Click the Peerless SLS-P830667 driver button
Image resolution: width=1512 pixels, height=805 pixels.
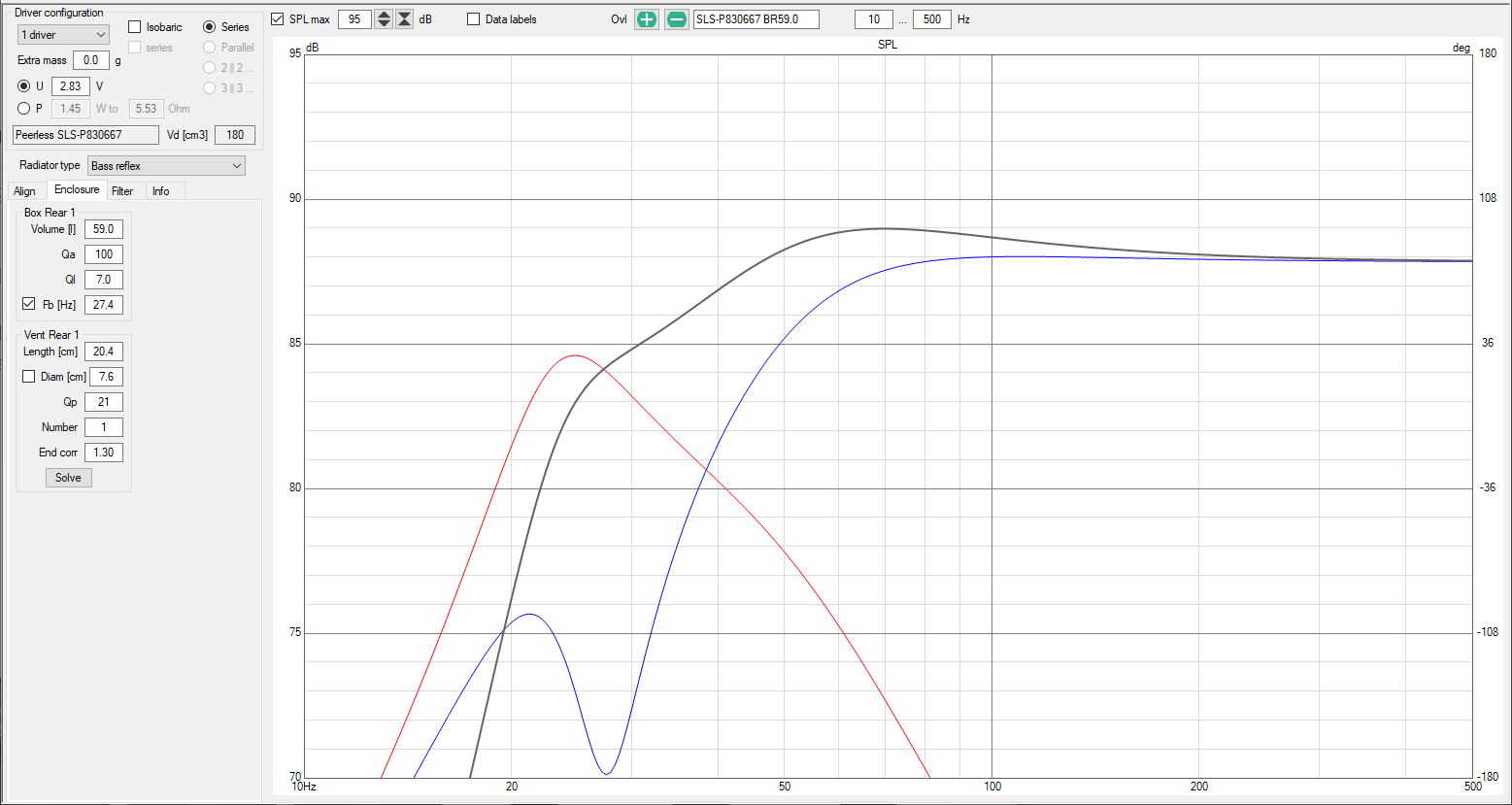click(x=86, y=135)
